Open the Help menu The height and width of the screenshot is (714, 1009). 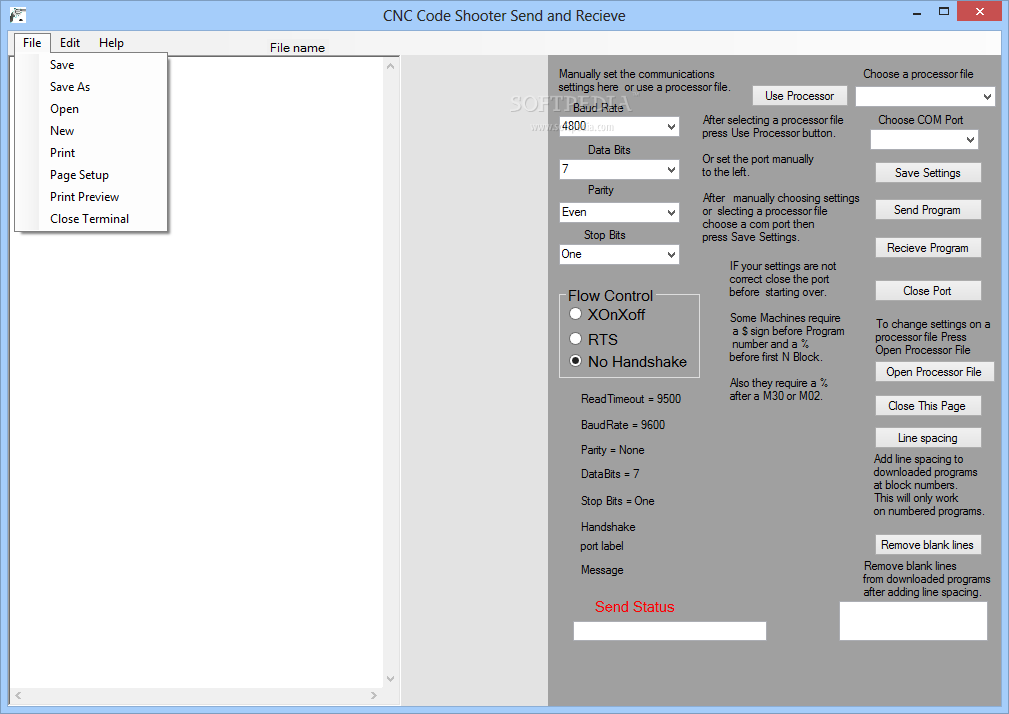[x=111, y=42]
